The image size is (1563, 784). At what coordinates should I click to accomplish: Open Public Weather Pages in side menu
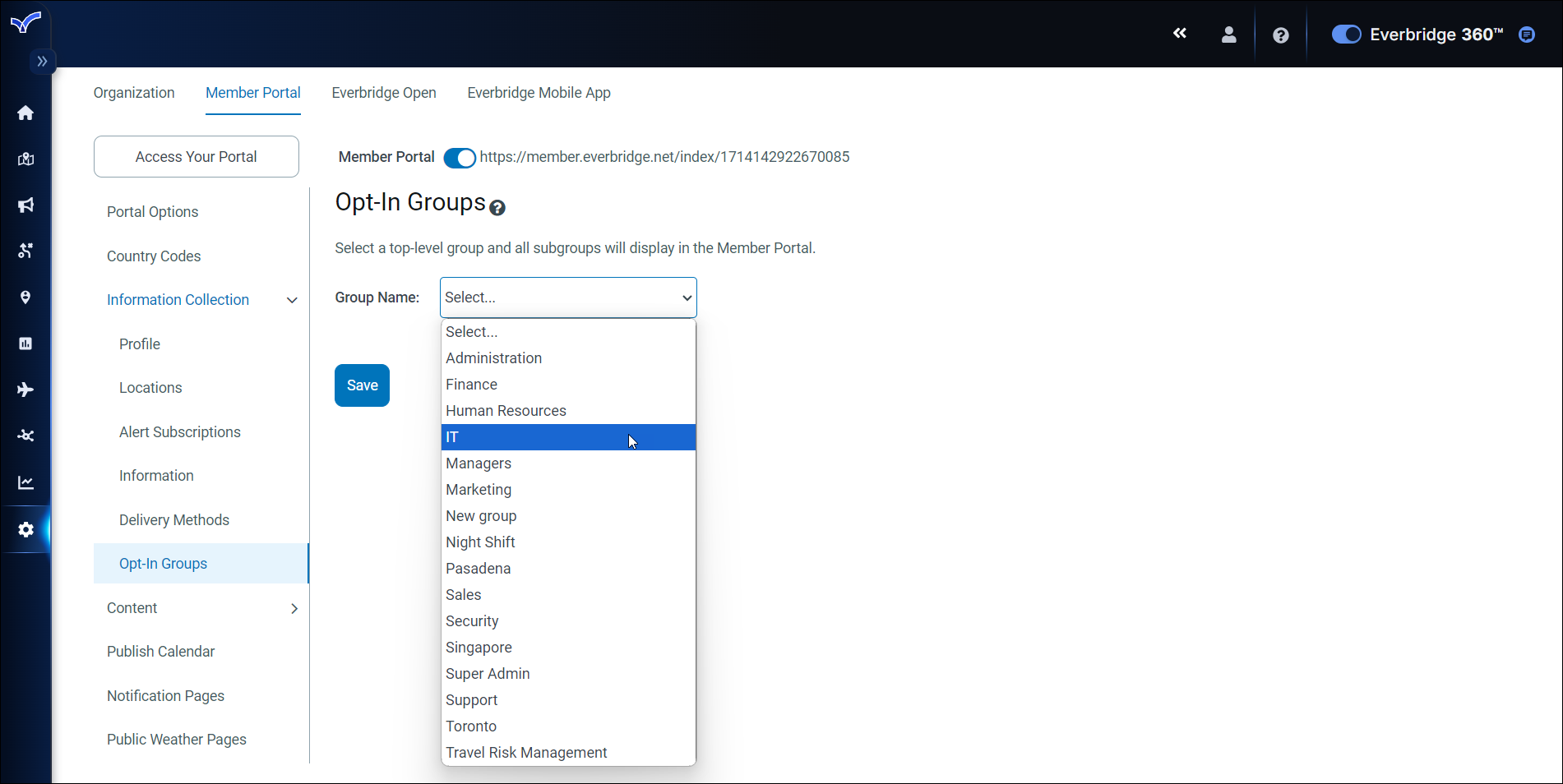coord(177,740)
